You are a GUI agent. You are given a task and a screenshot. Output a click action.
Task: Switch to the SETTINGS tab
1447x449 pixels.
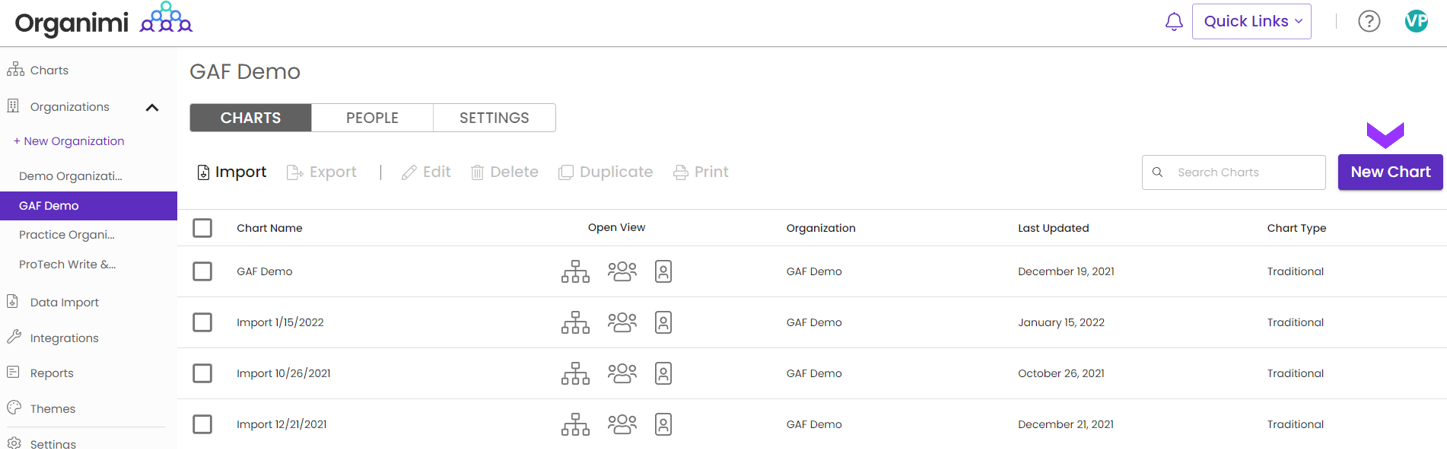click(494, 118)
